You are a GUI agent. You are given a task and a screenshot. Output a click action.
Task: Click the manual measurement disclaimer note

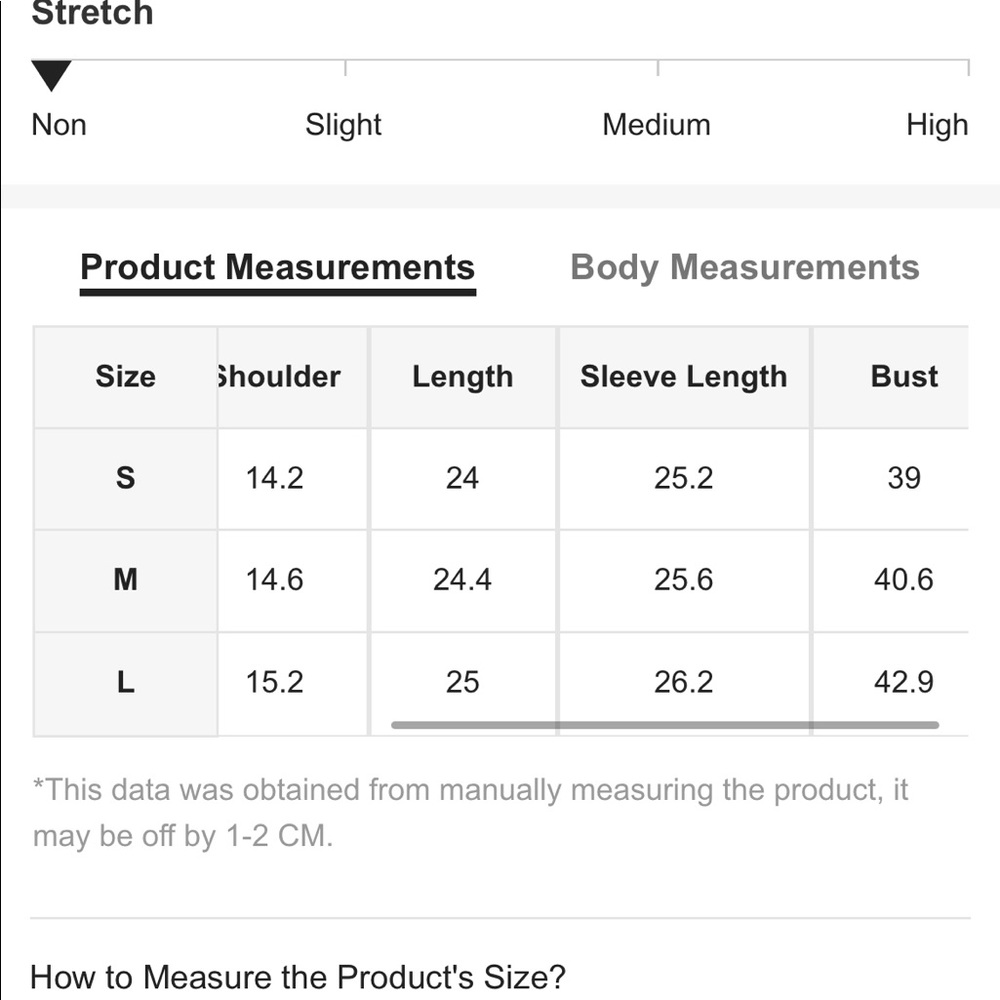click(470, 812)
